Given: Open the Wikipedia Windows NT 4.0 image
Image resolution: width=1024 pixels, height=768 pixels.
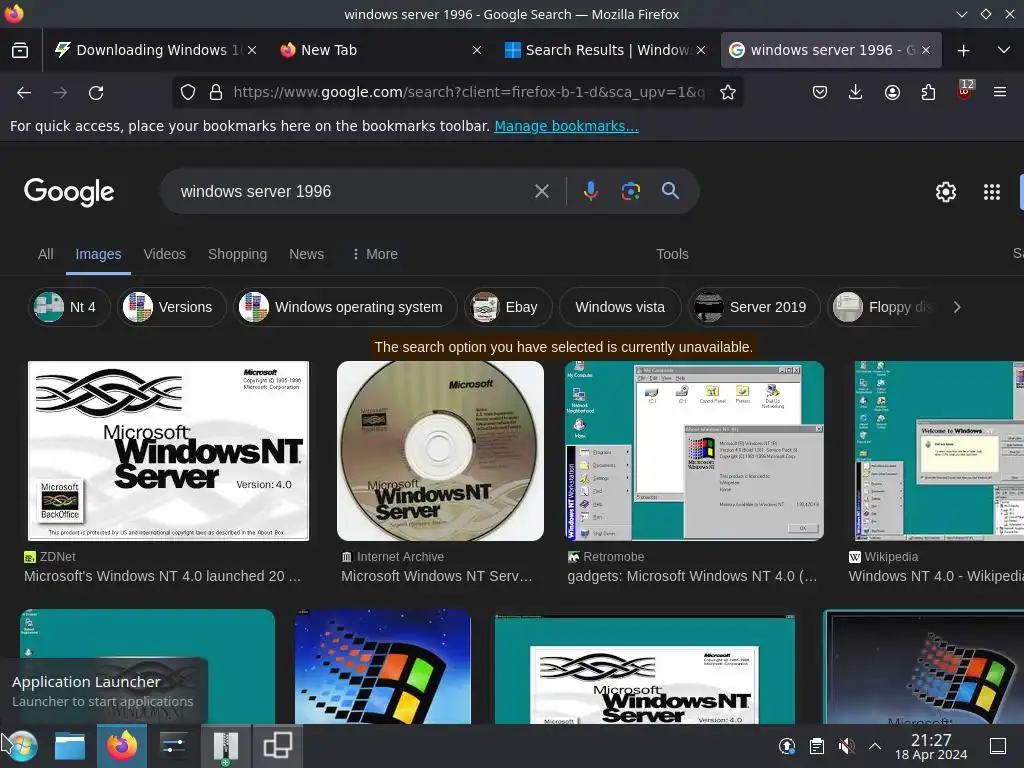Looking at the screenshot, I should tap(939, 451).
